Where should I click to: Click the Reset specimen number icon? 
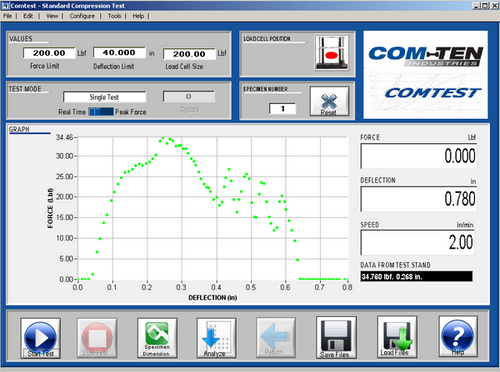tap(329, 101)
